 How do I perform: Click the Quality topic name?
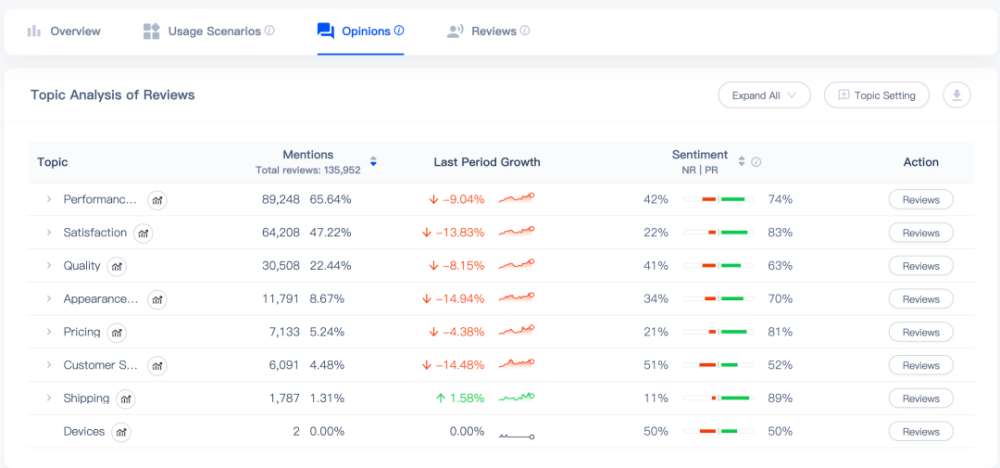coord(82,266)
